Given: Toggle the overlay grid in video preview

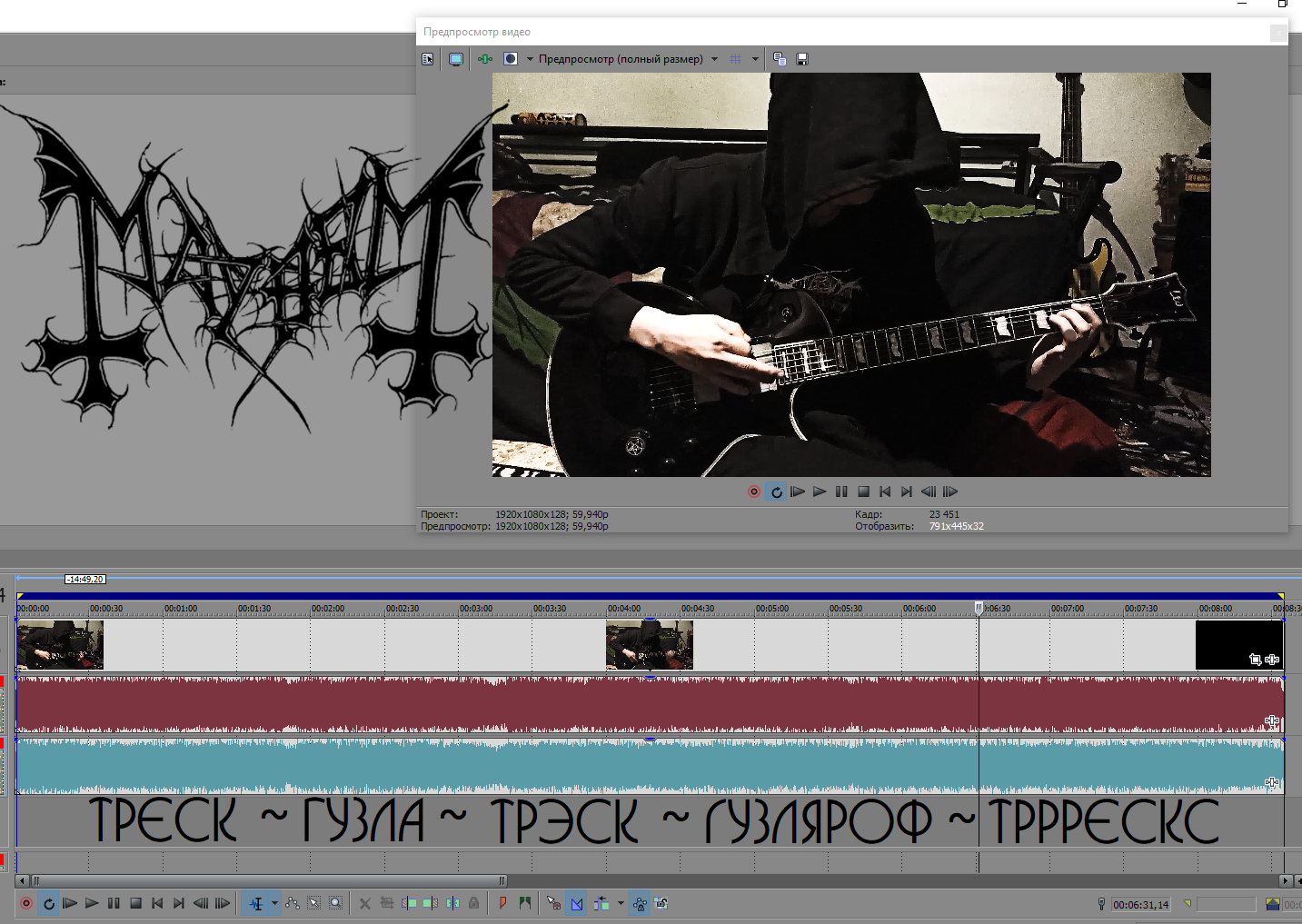Looking at the screenshot, I should coord(736,59).
